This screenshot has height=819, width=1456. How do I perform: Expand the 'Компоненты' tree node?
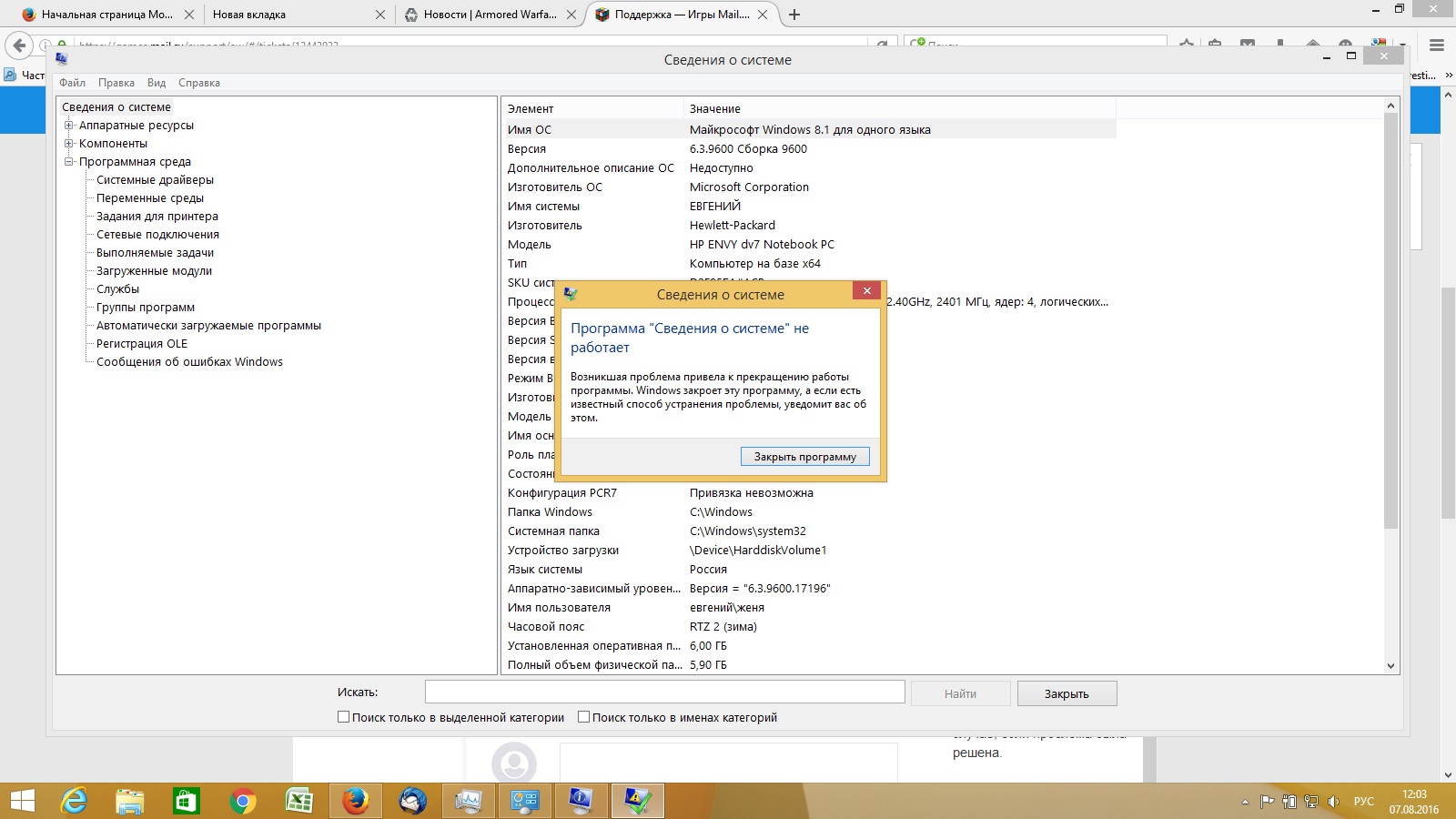pyautogui.click(x=68, y=144)
